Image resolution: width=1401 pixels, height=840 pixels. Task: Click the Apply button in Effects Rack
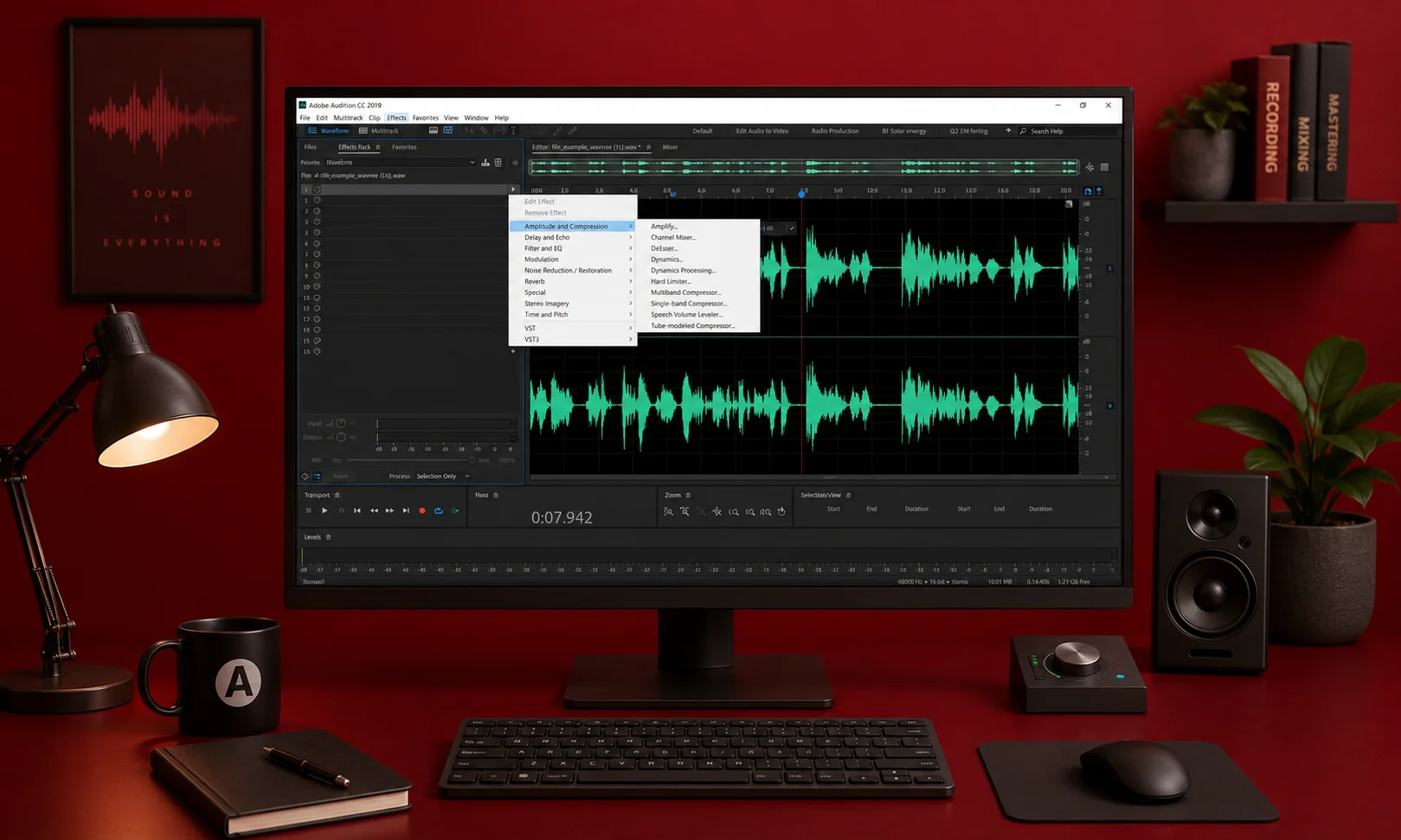point(340,476)
